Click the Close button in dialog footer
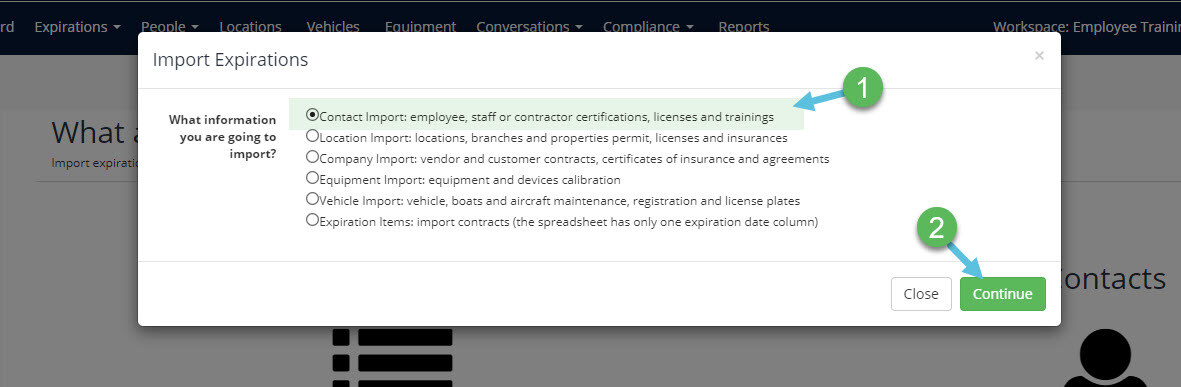Image resolution: width=1181 pixels, height=387 pixels. point(921,294)
